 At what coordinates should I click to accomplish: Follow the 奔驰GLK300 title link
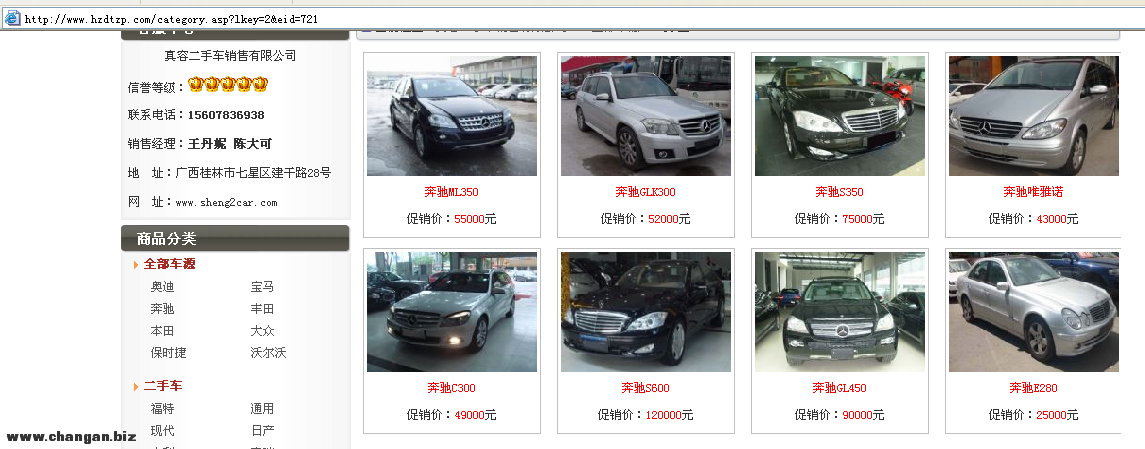click(x=646, y=192)
